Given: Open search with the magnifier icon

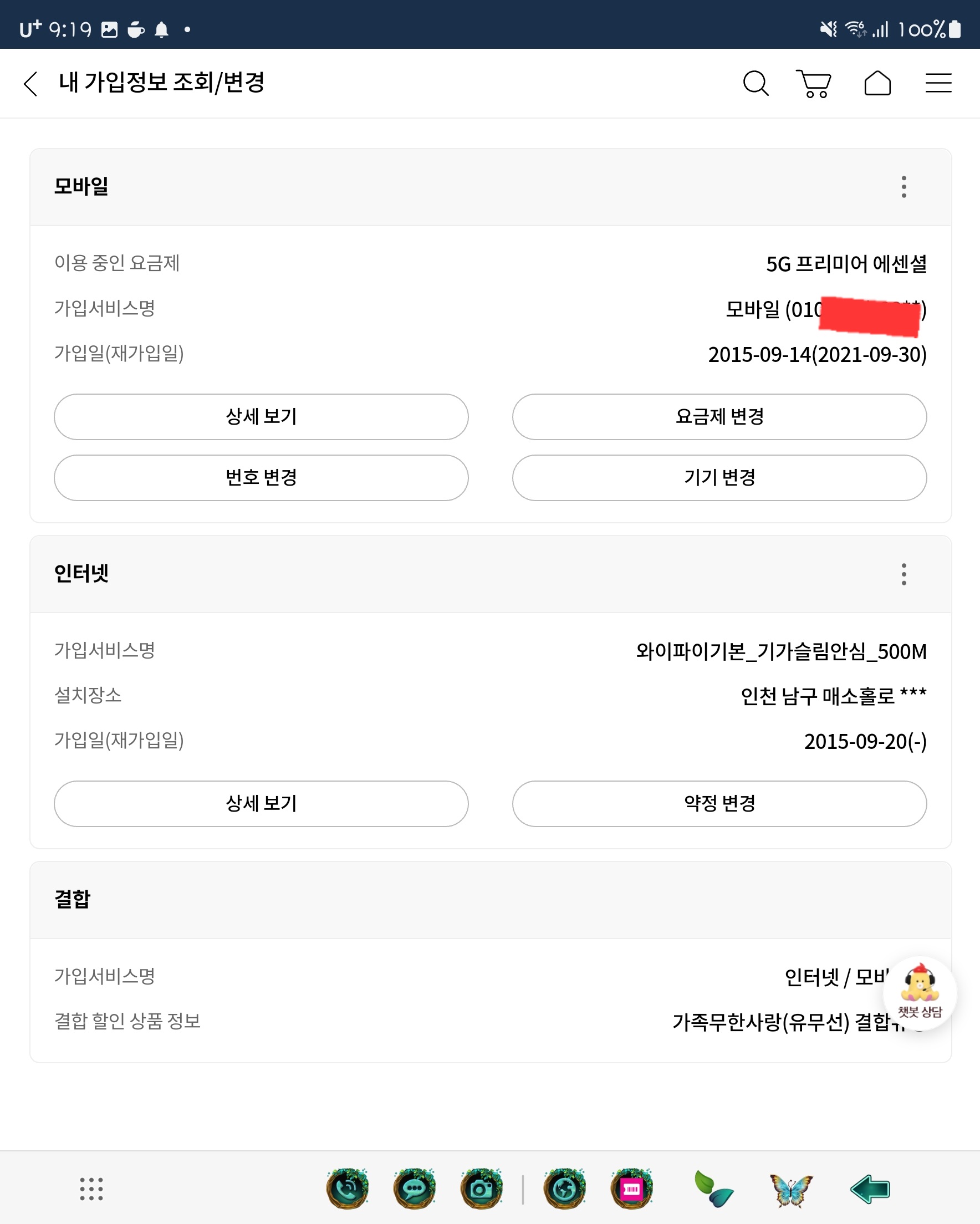Looking at the screenshot, I should click(x=756, y=84).
